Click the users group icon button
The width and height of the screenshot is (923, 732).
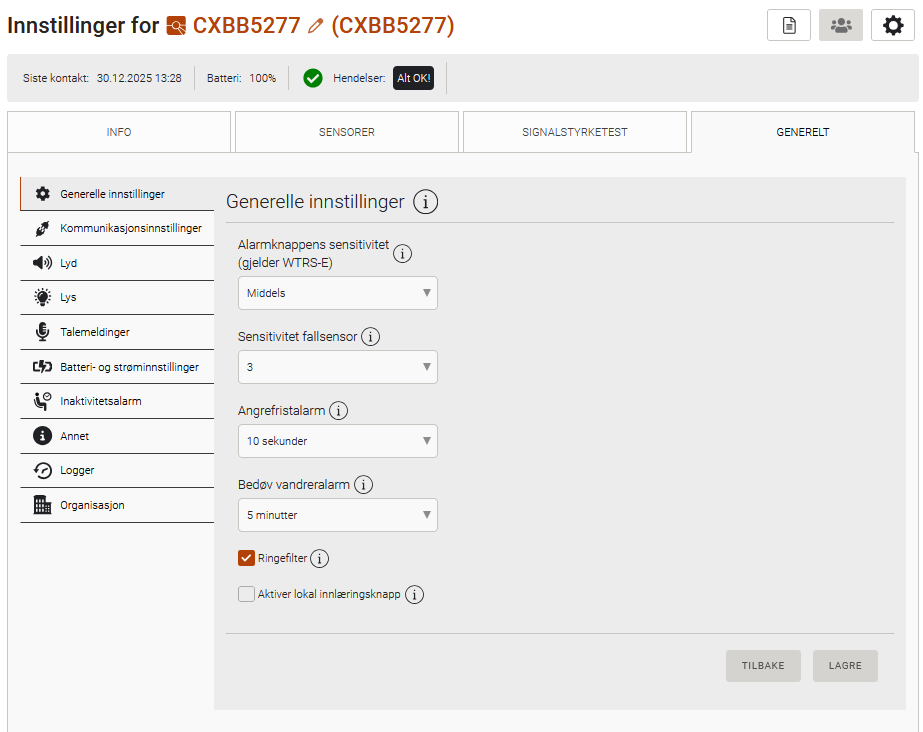[x=841, y=26]
